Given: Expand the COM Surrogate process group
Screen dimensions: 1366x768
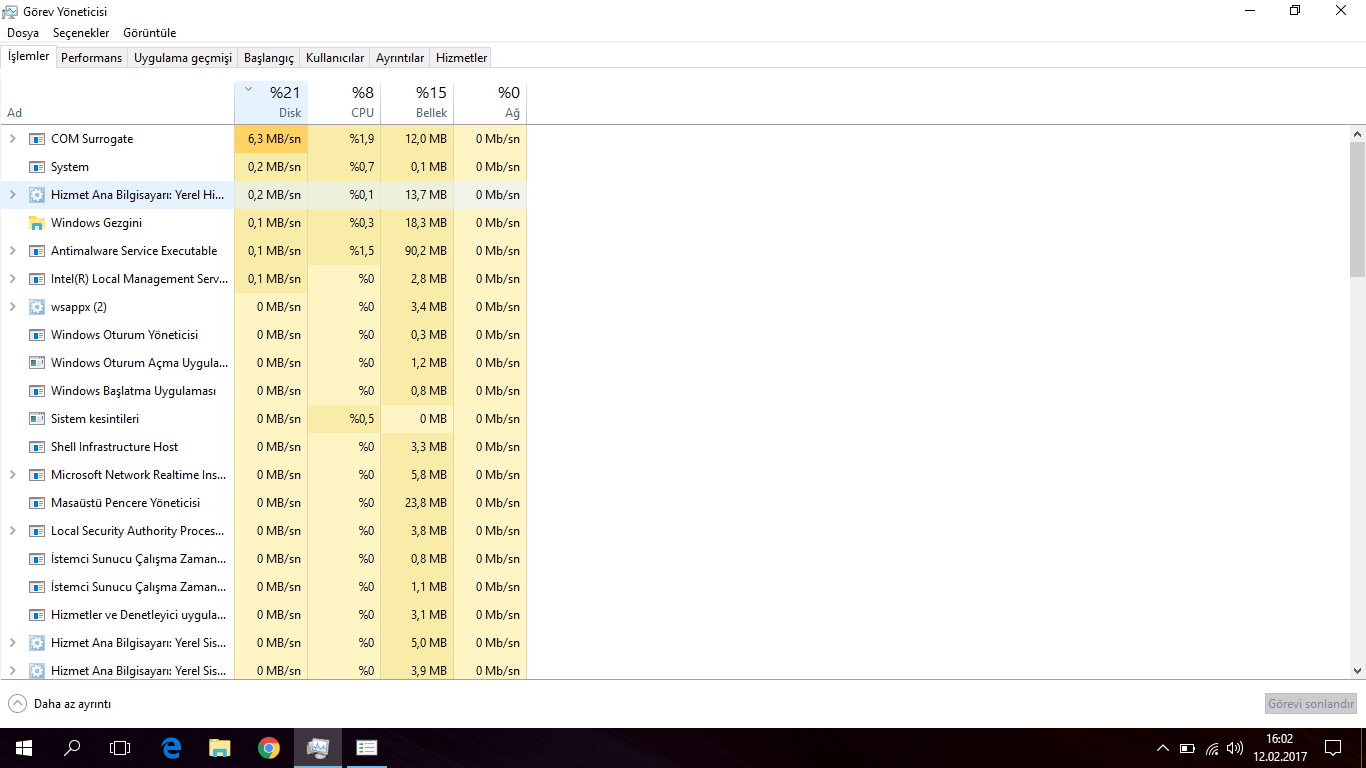Looking at the screenshot, I should tap(12, 139).
